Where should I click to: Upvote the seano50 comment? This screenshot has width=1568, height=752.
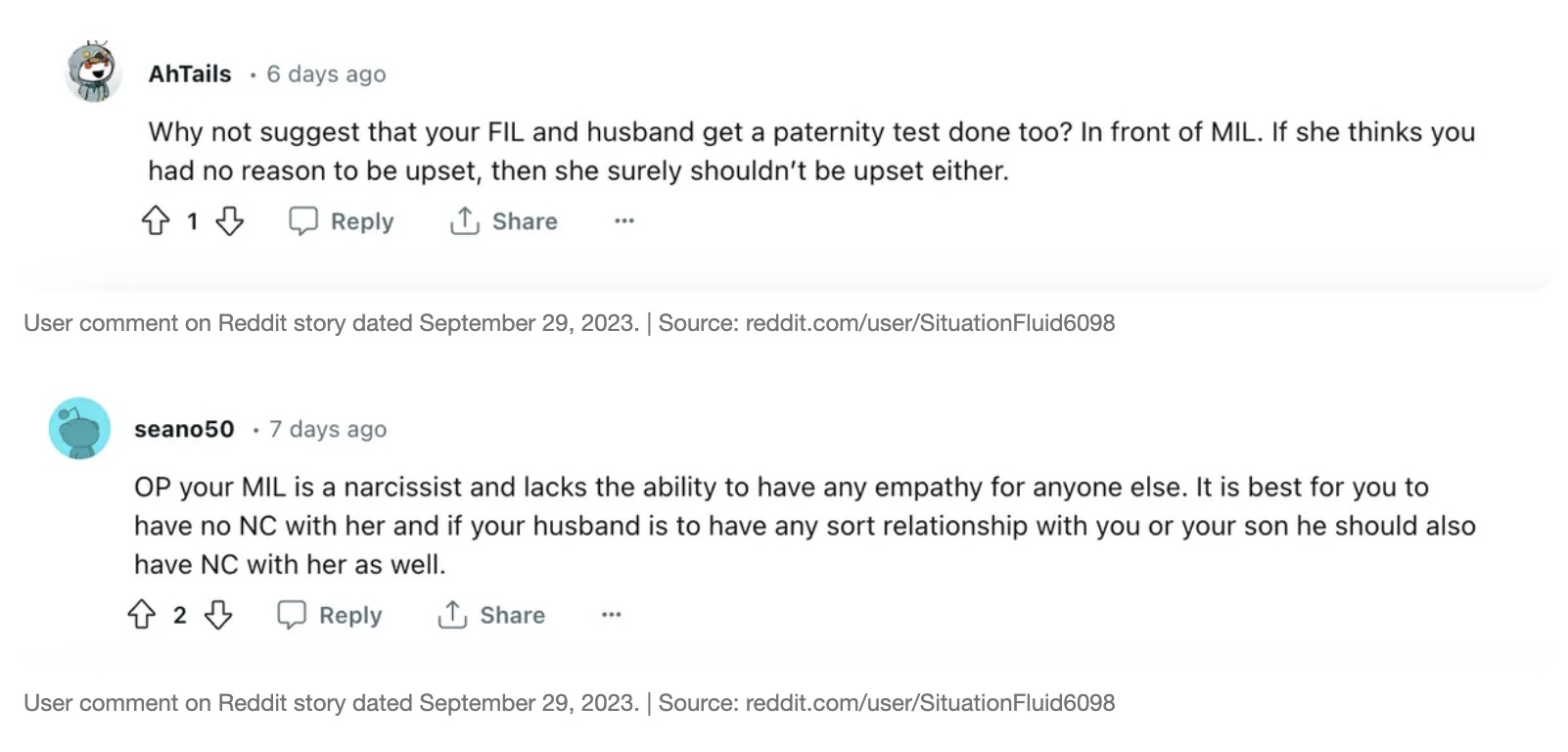(x=142, y=615)
